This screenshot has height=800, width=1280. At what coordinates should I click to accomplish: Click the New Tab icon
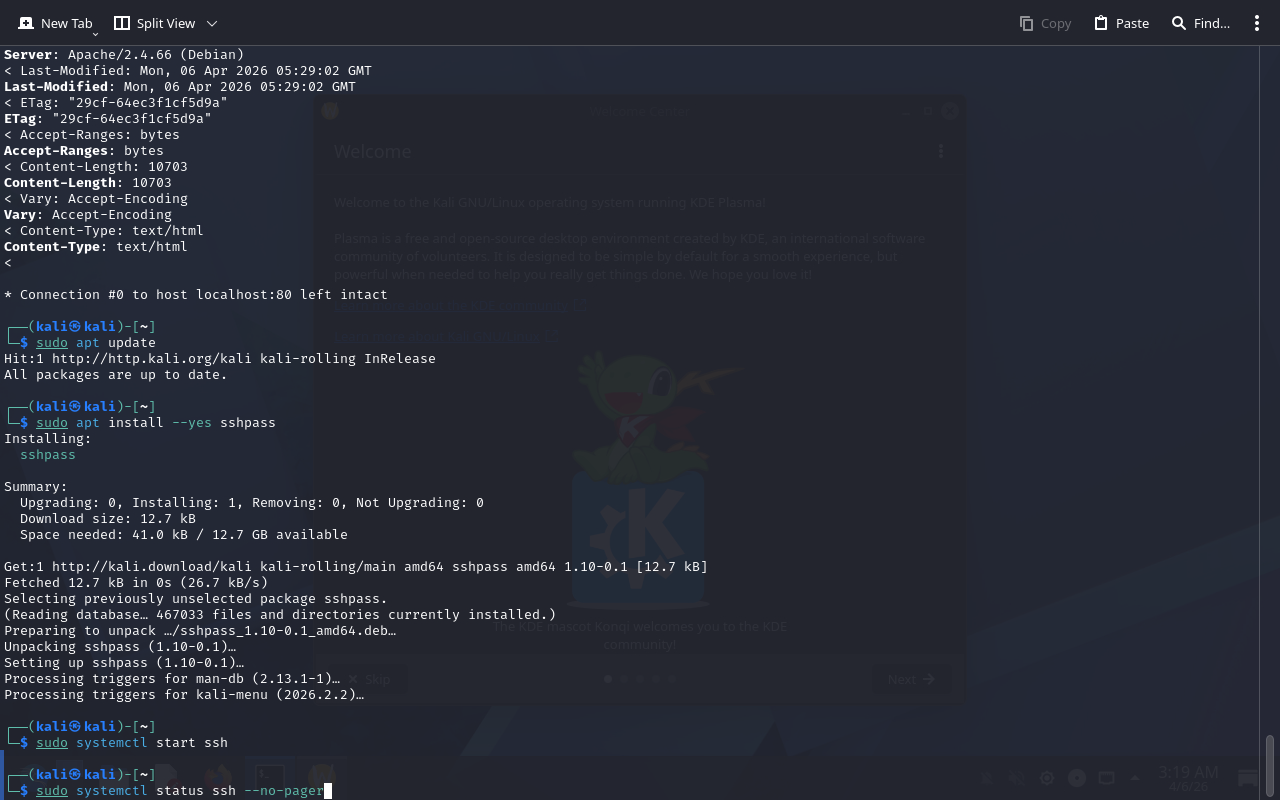[x=26, y=23]
